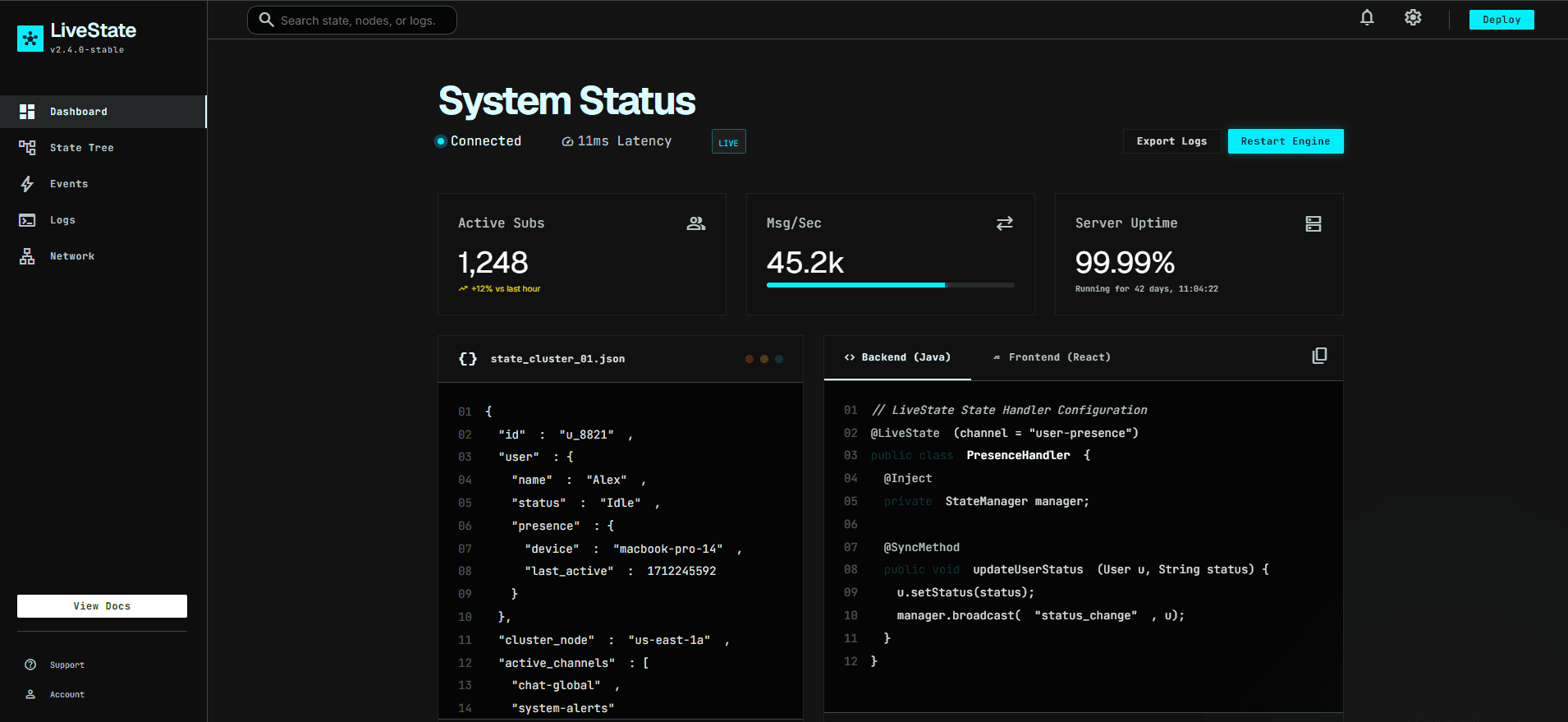Open the Account link
The height and width of the screenshot is (722, 1568).
coord(67,694)
